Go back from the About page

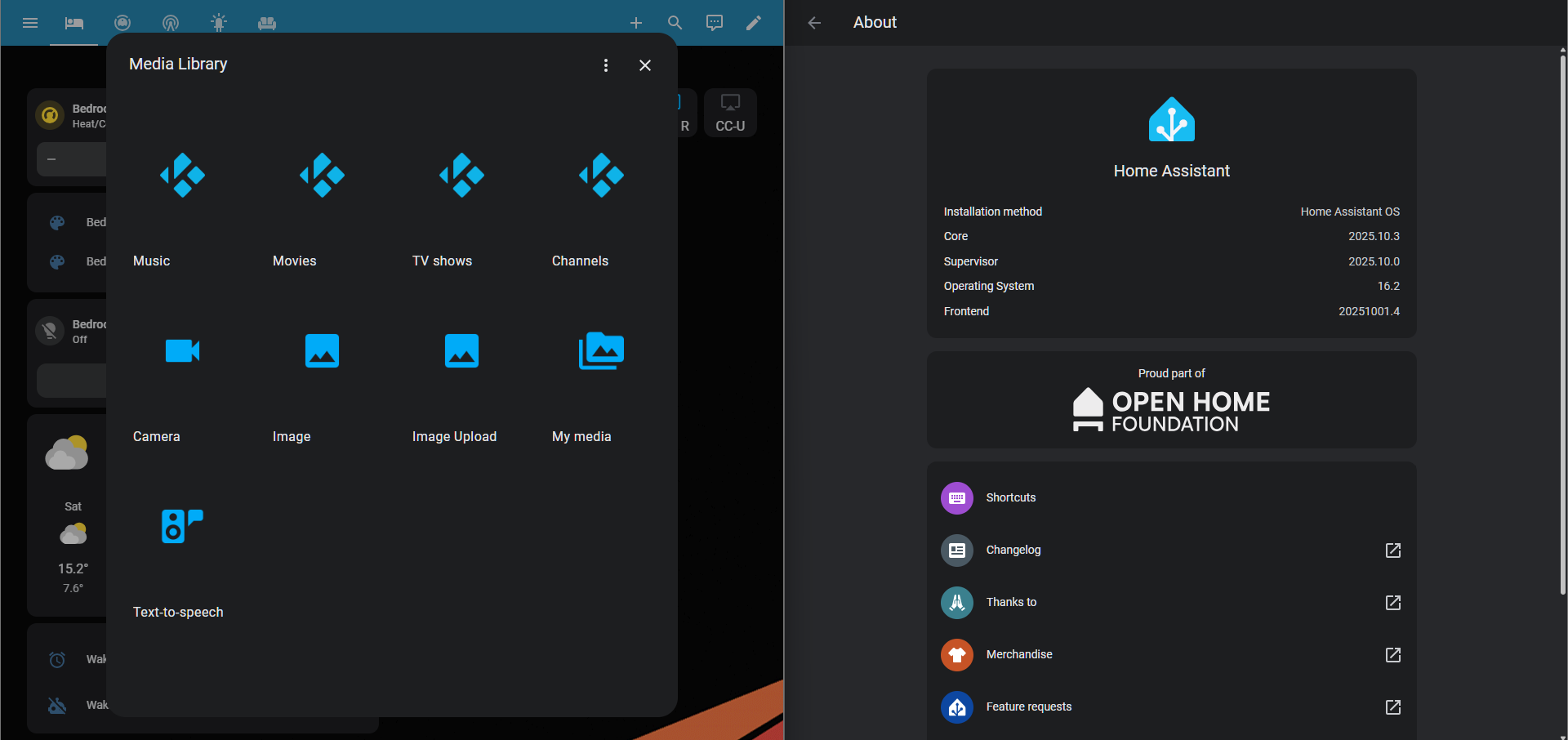(x=814, y=23)
